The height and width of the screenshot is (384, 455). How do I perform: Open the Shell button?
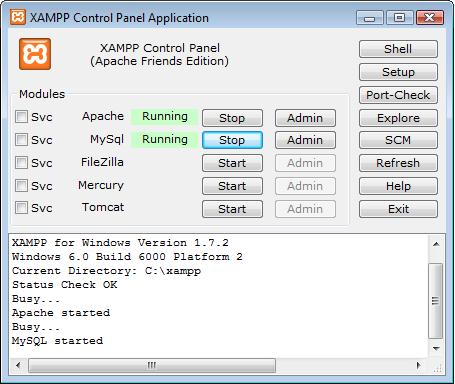click(398, 49)
